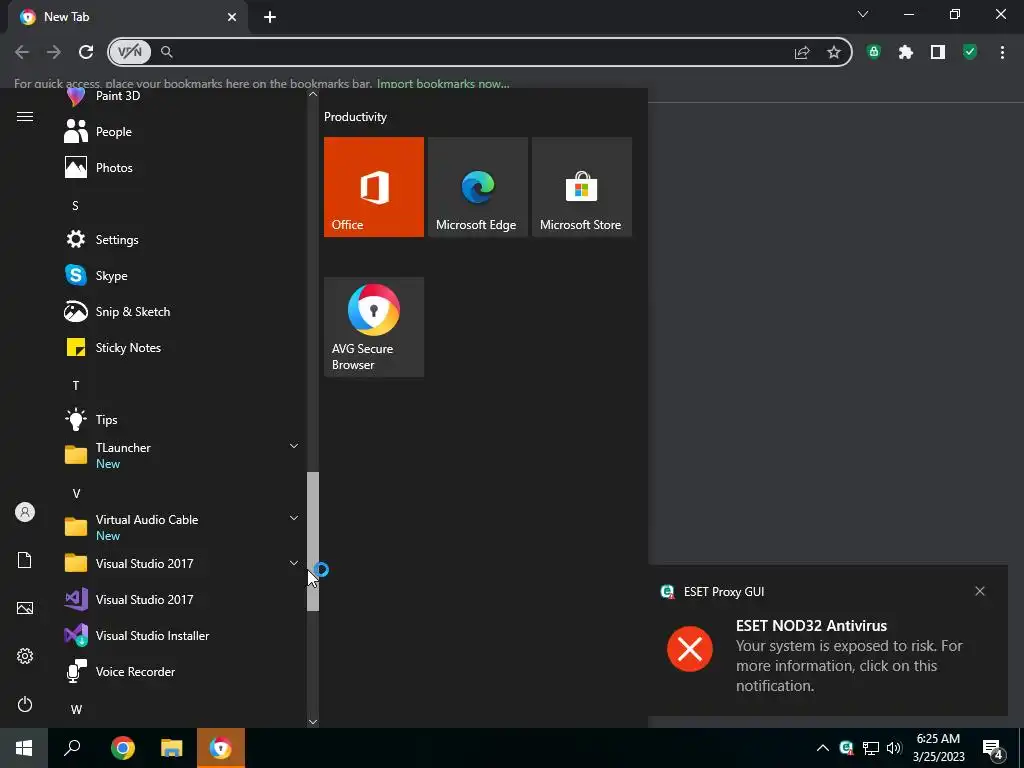Viewport: 1024px width, 768px height.
Task: Click AVG Secure Browser in taskbar
Action: [x=221, y=748]
